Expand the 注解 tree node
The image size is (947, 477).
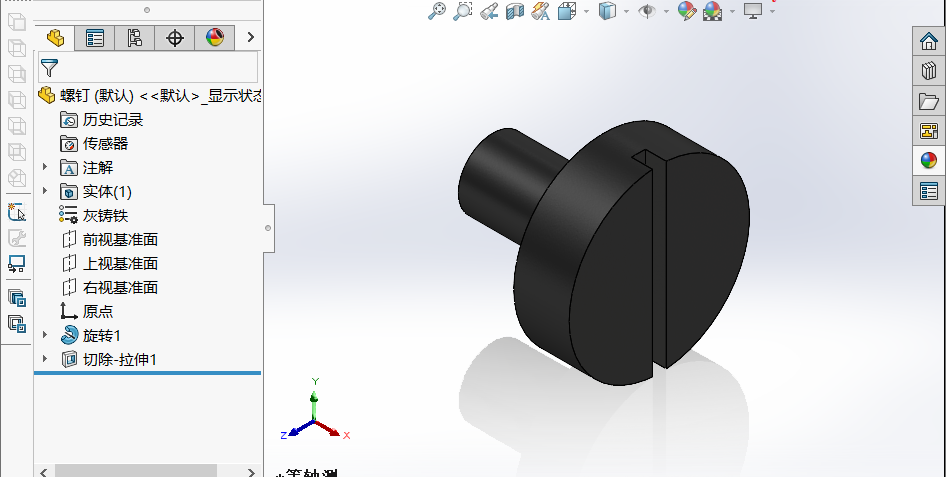(x=45, y=167)
